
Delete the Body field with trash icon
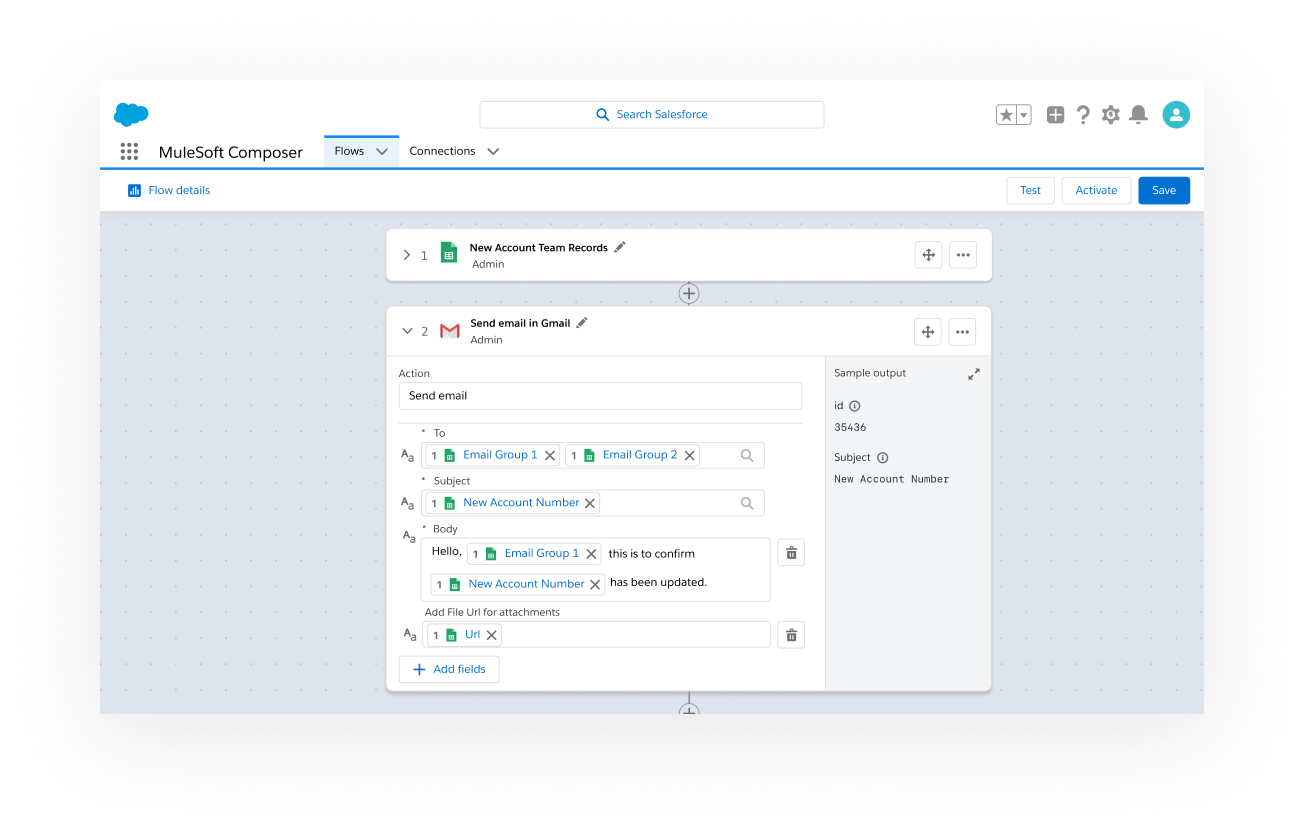point(791,553)
